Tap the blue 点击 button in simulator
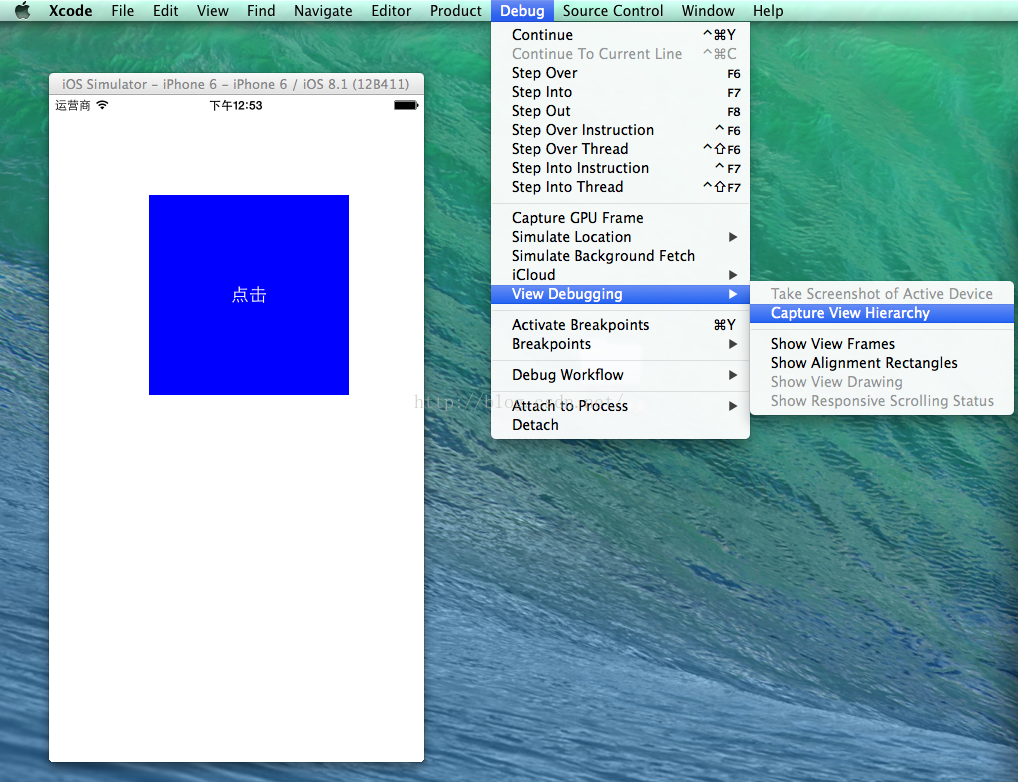Viewport: 1018px width, 782px height. tap(249, 295)
